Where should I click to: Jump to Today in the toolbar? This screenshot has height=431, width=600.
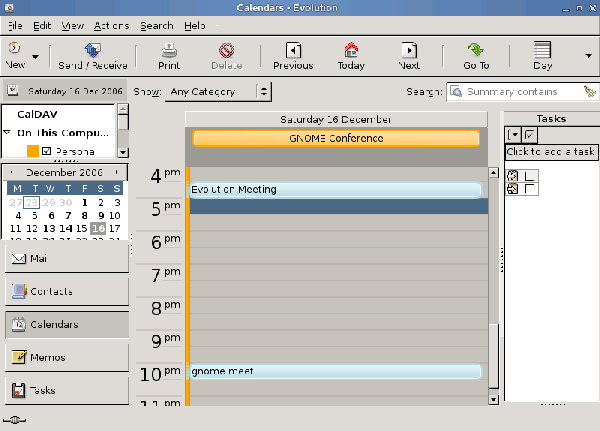click(350, 50)
